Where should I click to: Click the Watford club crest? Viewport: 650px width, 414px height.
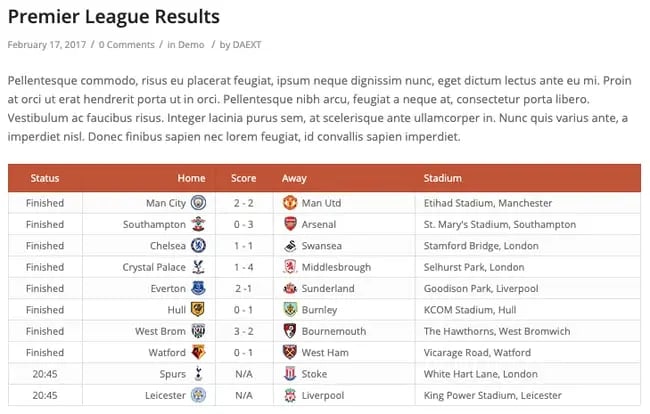pos(198,352)
